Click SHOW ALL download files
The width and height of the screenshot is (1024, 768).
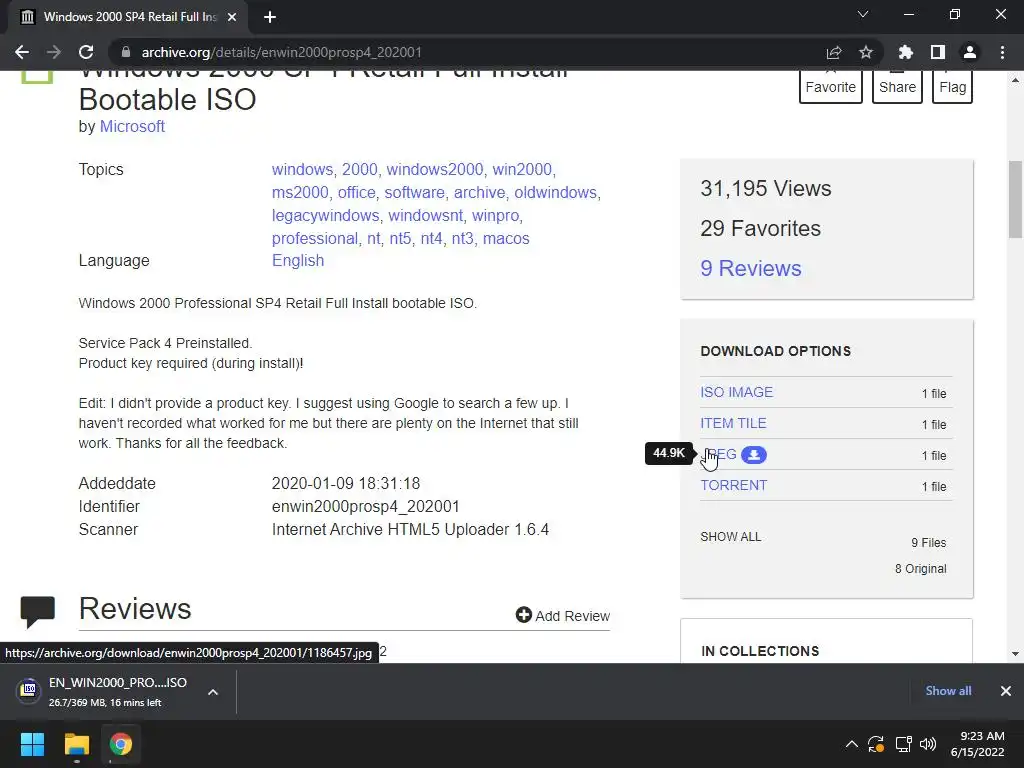731,537
